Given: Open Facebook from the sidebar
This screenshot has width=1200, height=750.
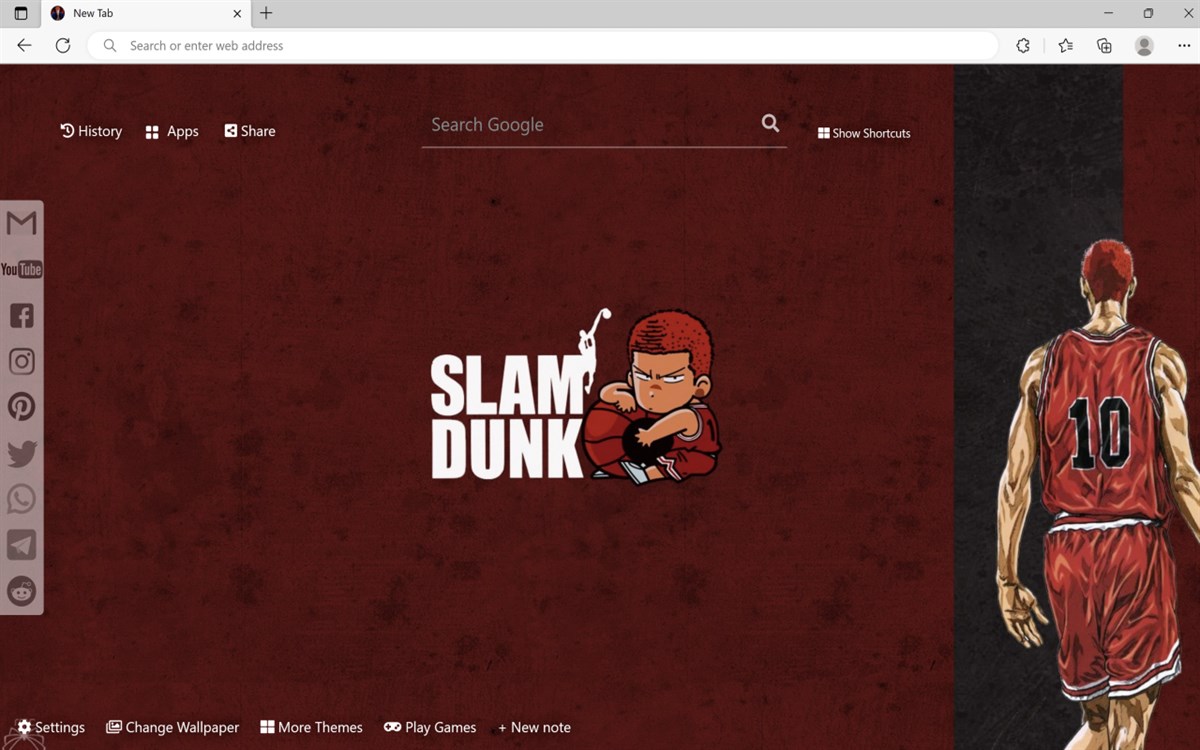Looking at the screenshot, I should pos(21,316).
